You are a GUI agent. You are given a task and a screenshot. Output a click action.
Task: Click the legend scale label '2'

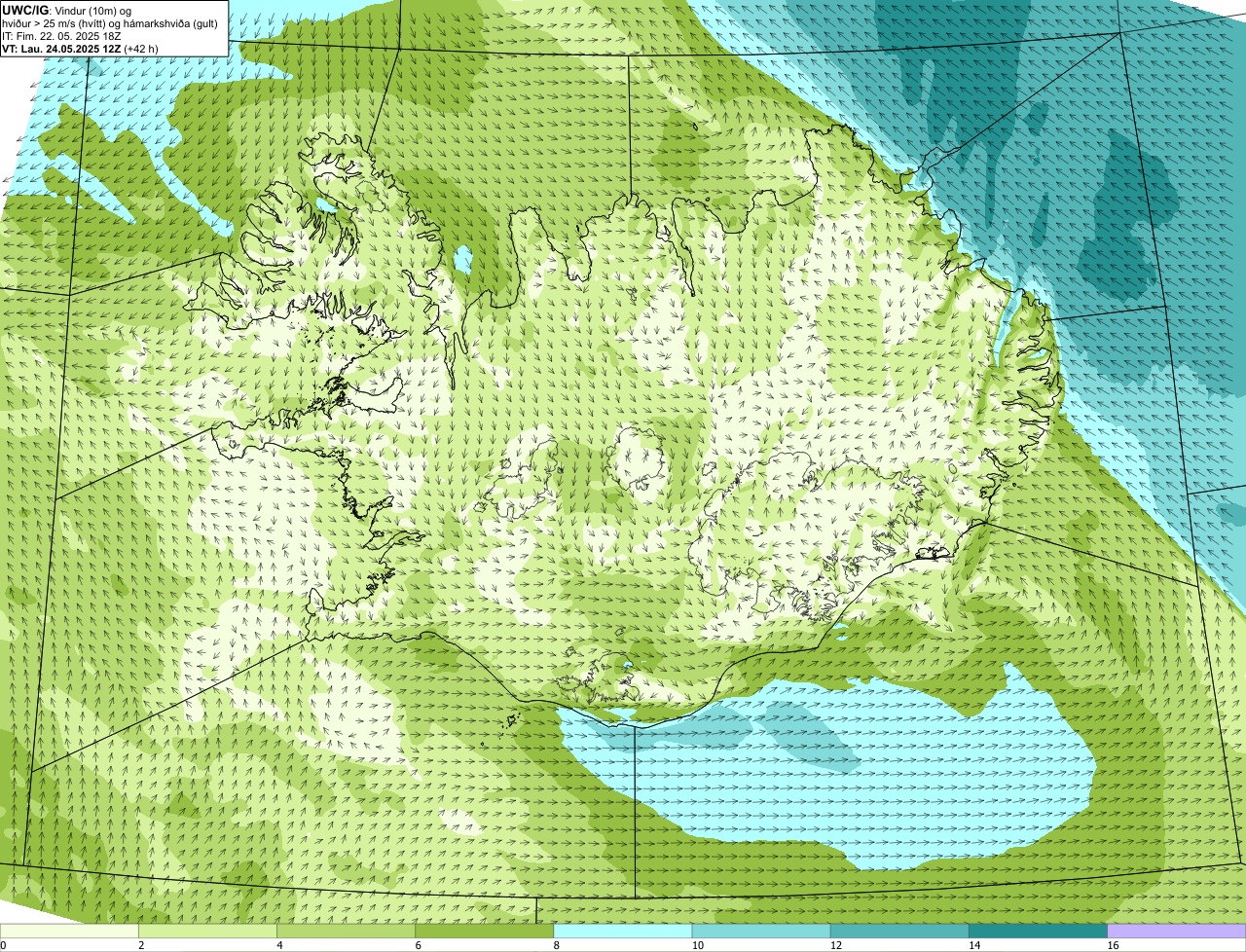point(141,945)
